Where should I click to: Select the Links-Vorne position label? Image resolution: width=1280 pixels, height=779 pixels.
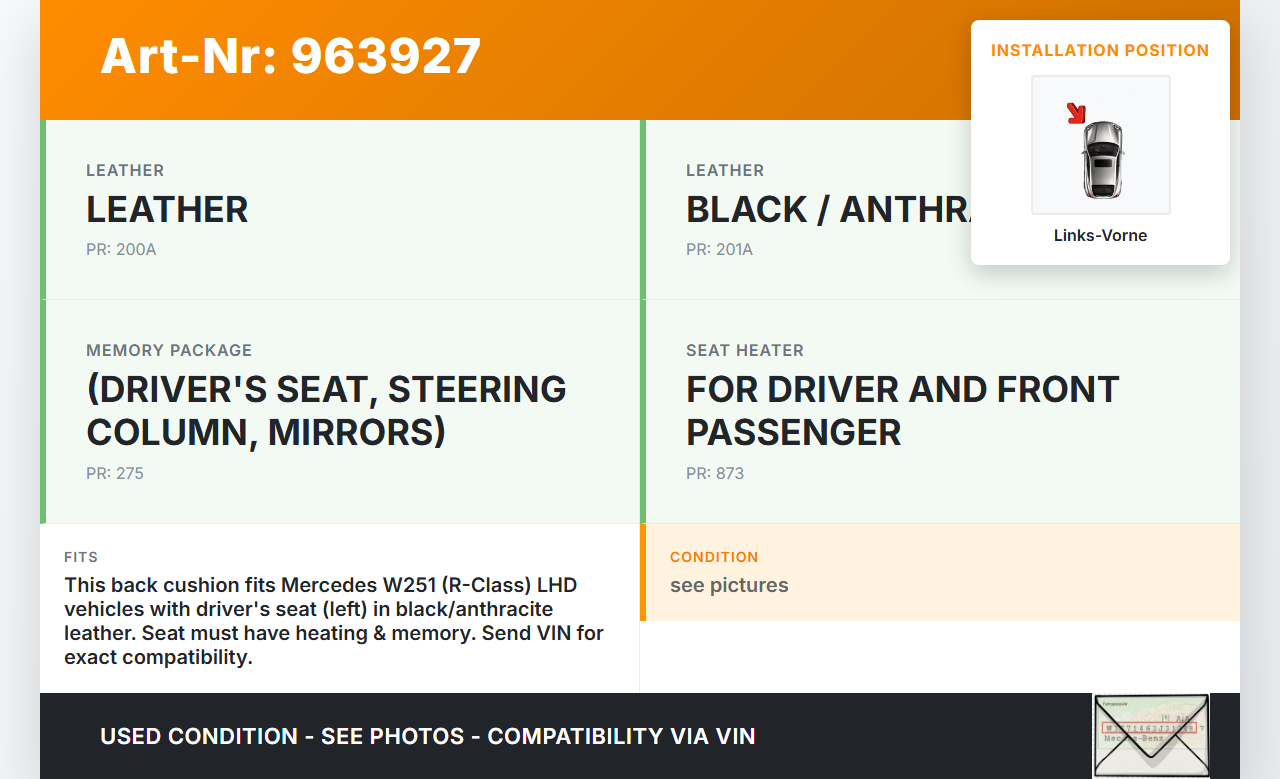tap(1100, 236)
